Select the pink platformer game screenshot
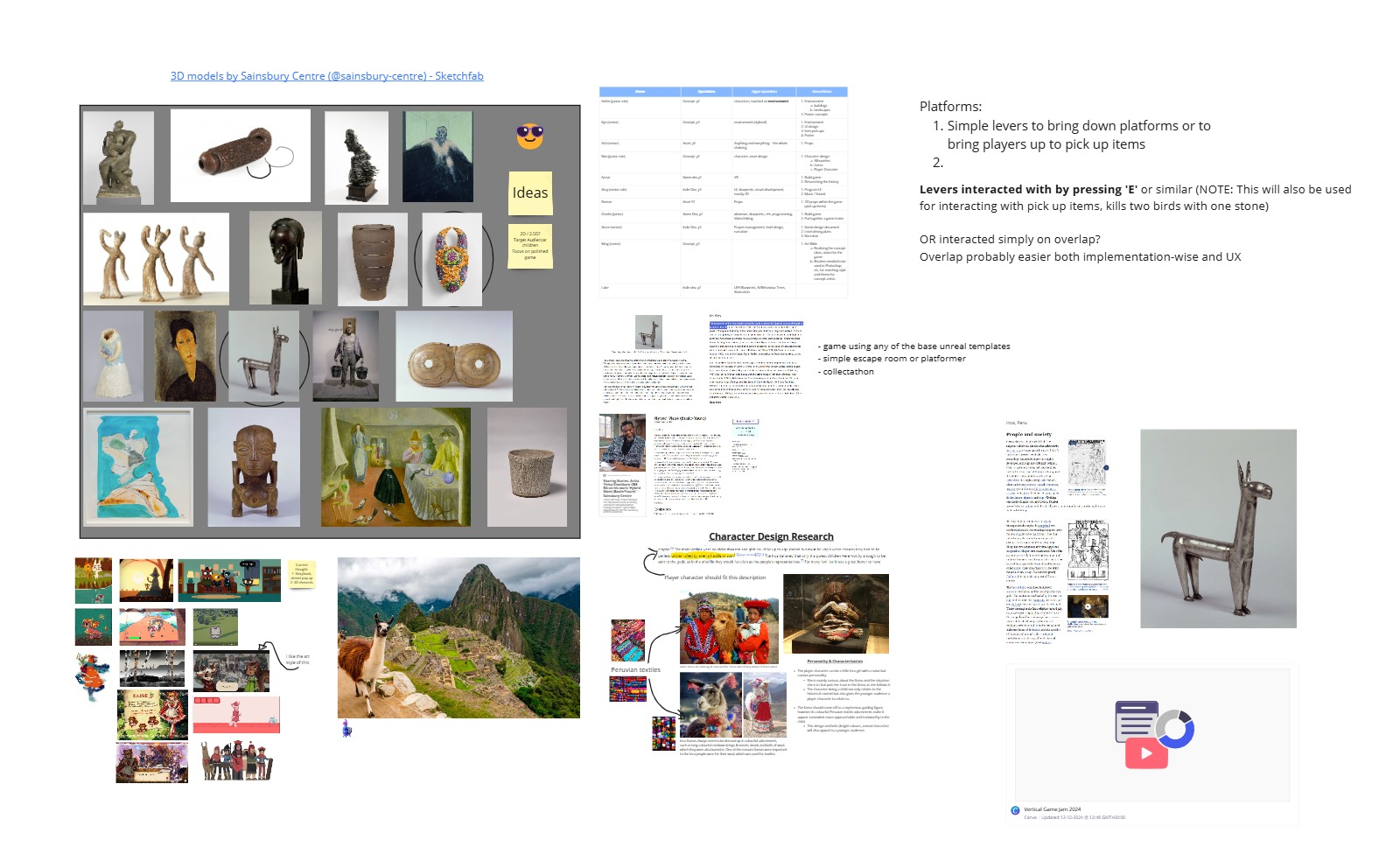This screenshot has height=854, width=1400. (236, 715)
